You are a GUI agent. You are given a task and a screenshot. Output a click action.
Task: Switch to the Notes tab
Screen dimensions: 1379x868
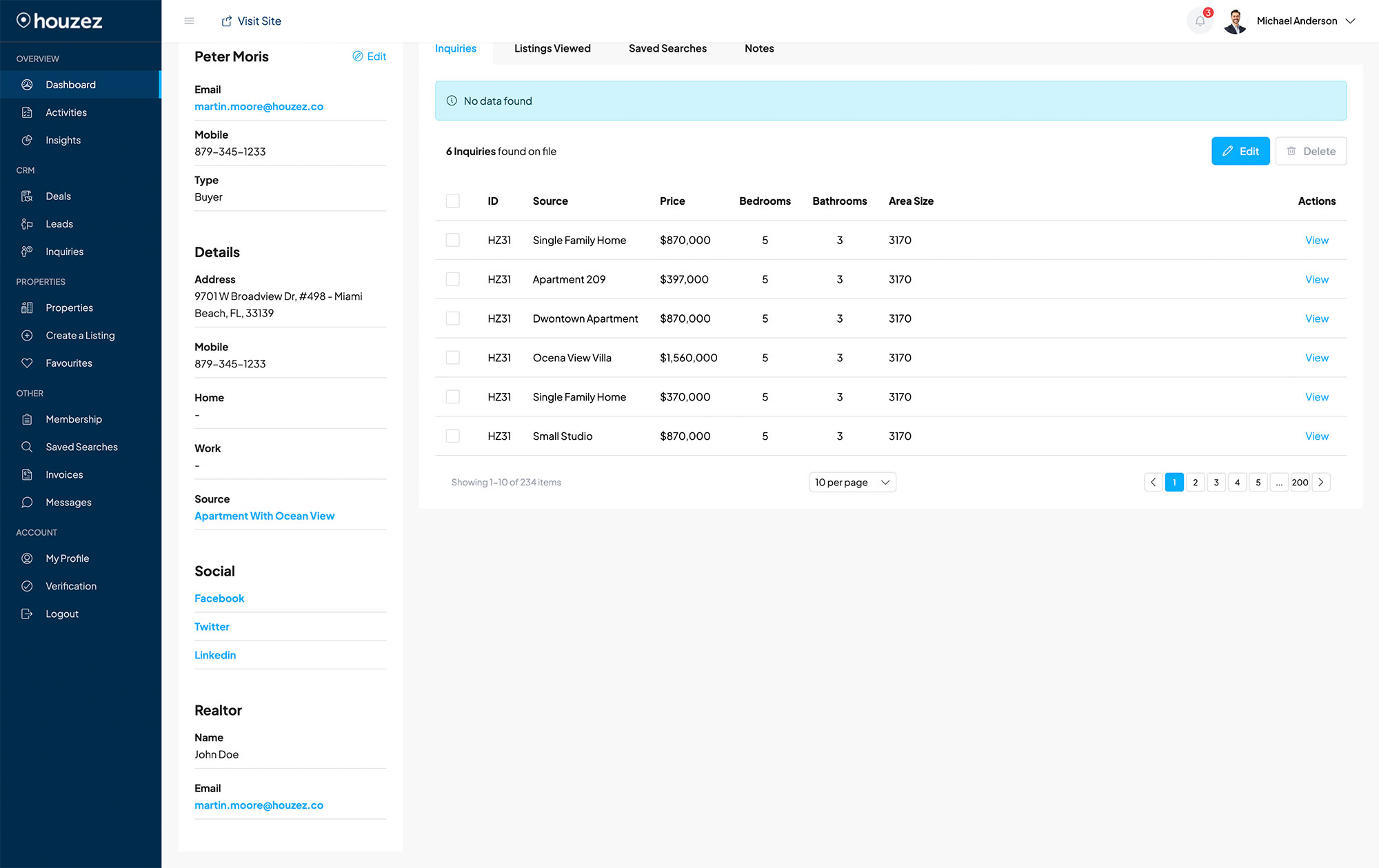coord(759,48)
